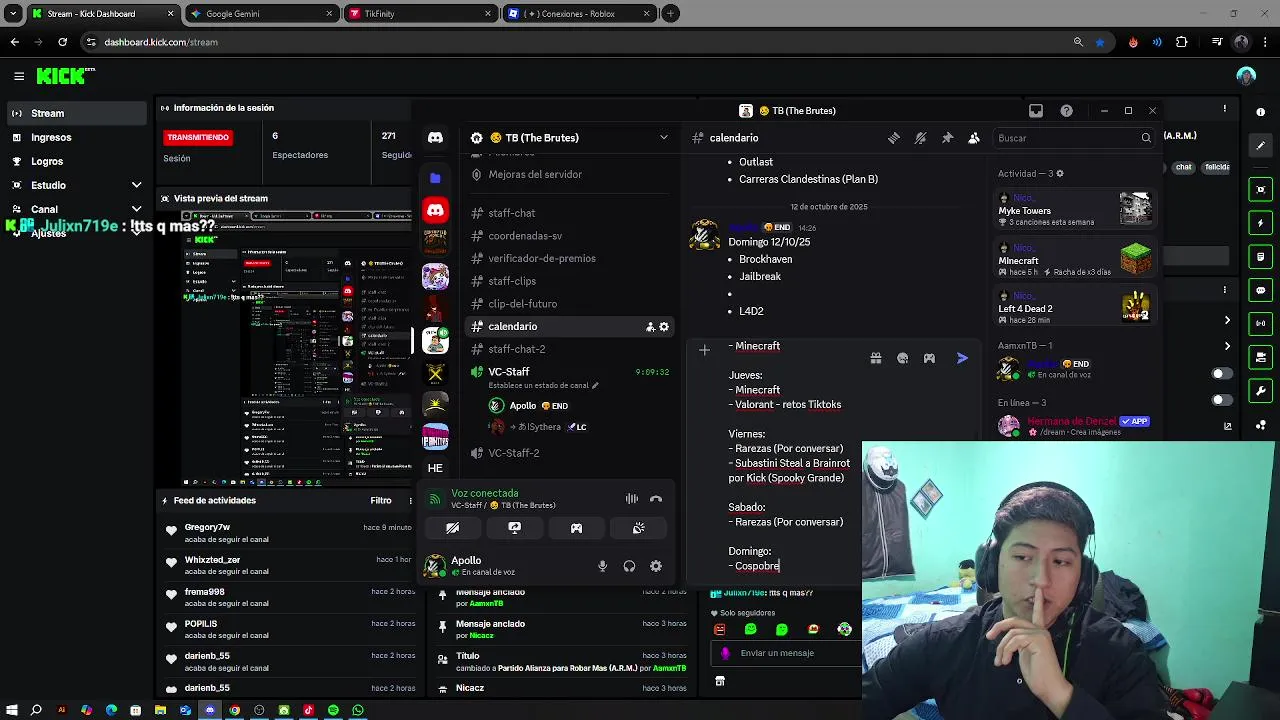Click pencil edit icon in Kick right sidebar

click(1260, 146)
